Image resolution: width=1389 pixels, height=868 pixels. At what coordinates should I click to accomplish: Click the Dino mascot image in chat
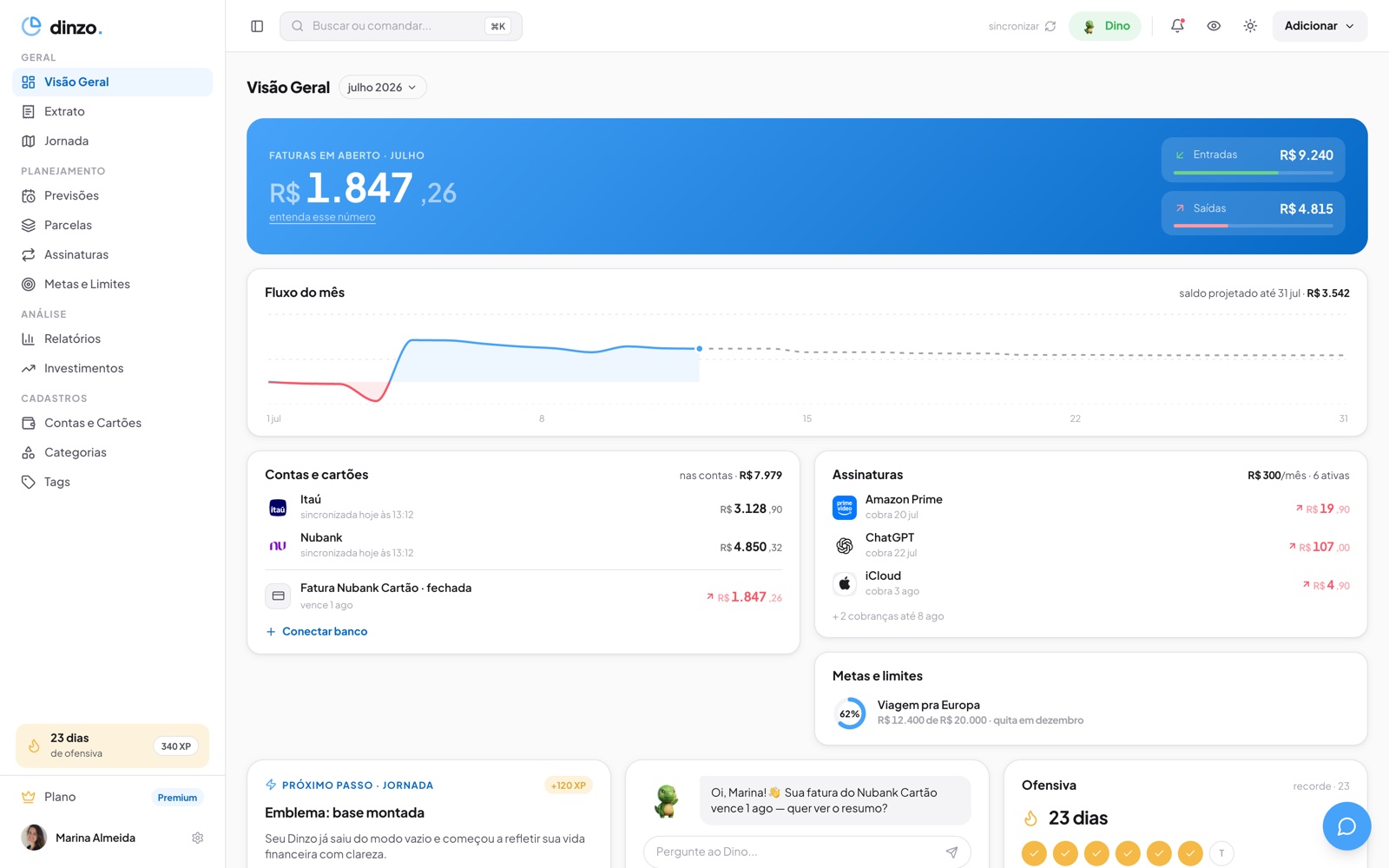666,801
